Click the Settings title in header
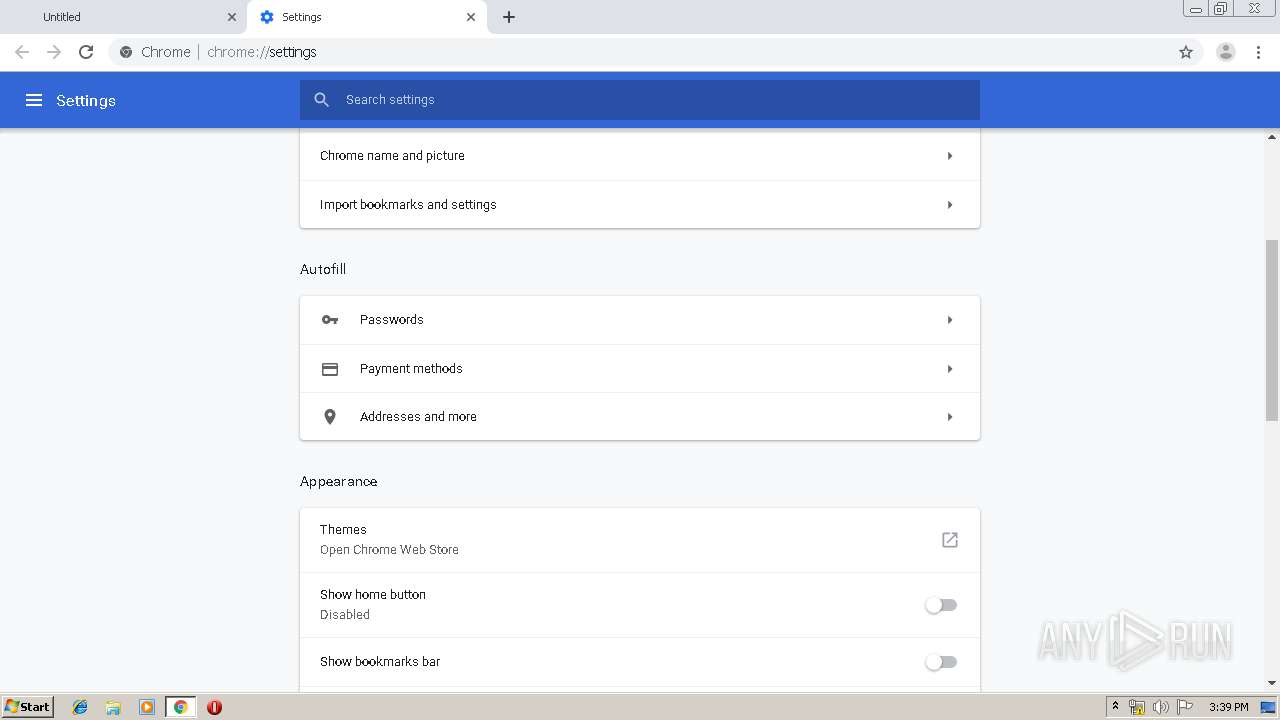This screenshot has height=720, width=1280. (86, 101)
